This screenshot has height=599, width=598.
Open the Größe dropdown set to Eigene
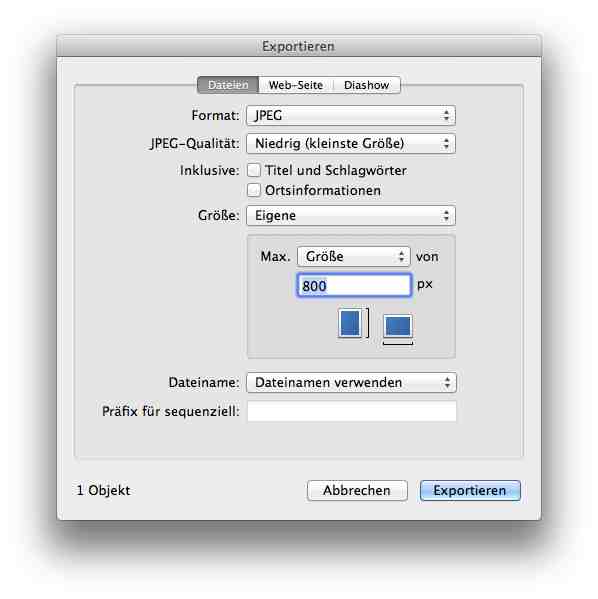pos(351,215)
